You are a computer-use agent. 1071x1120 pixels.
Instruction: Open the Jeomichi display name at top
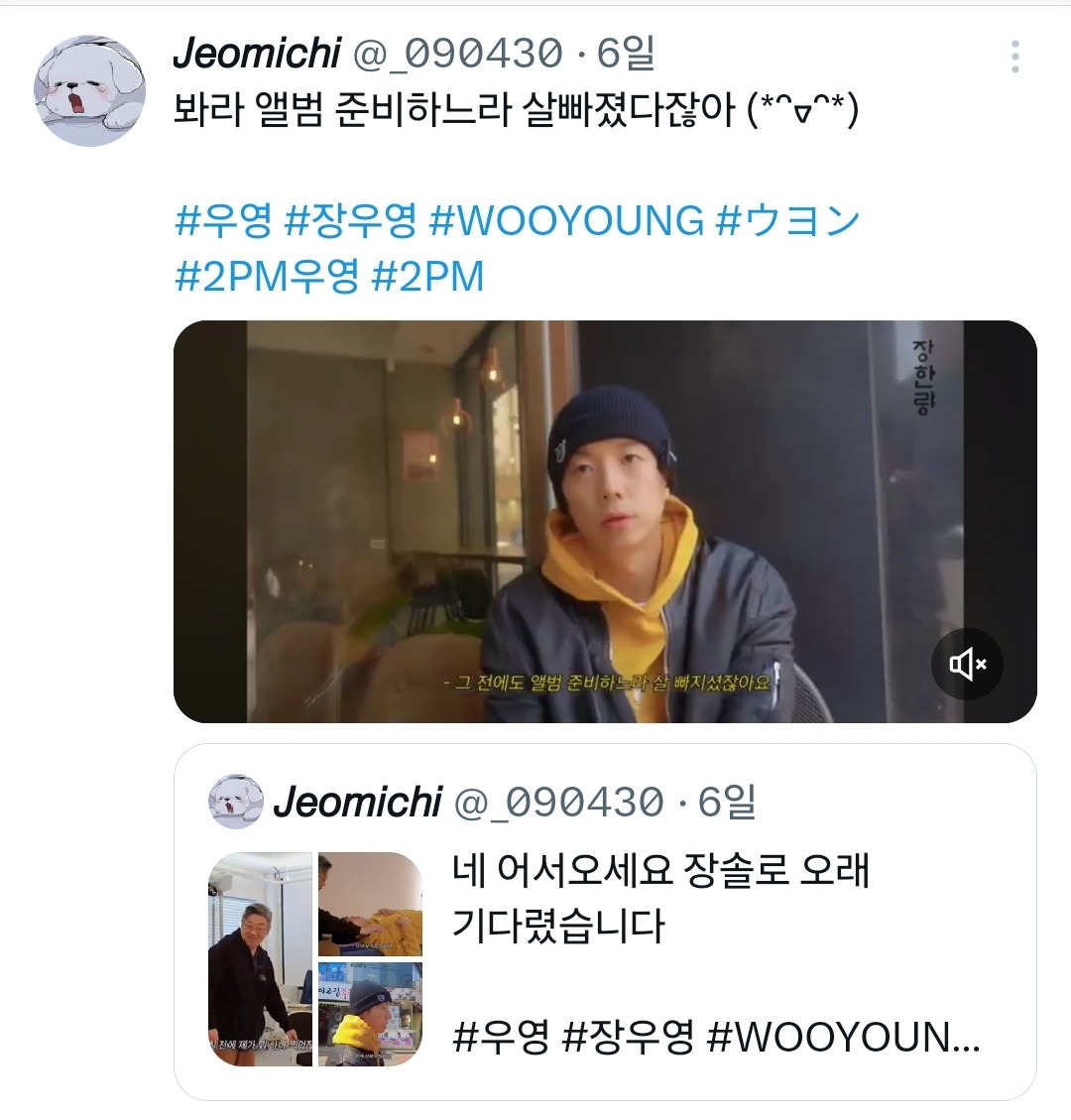(x=257, y=54)
